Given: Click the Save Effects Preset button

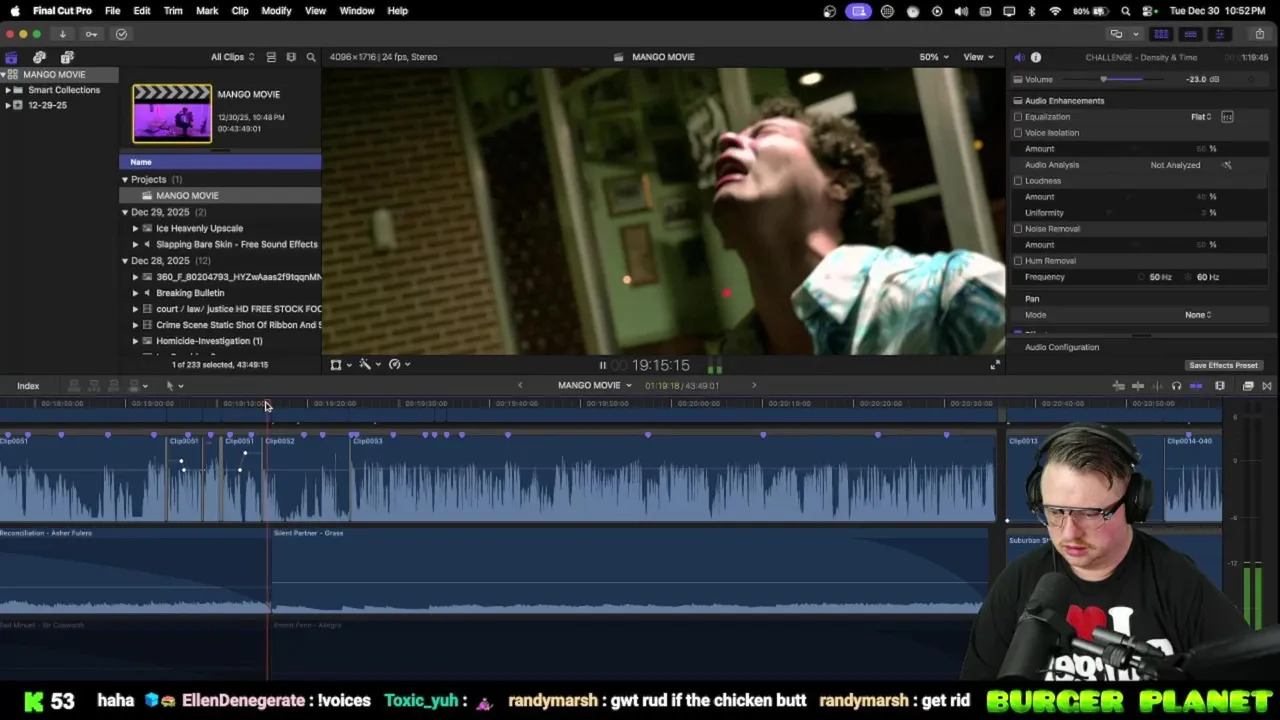Looking at the screenshot, I should click(1223, 366).
